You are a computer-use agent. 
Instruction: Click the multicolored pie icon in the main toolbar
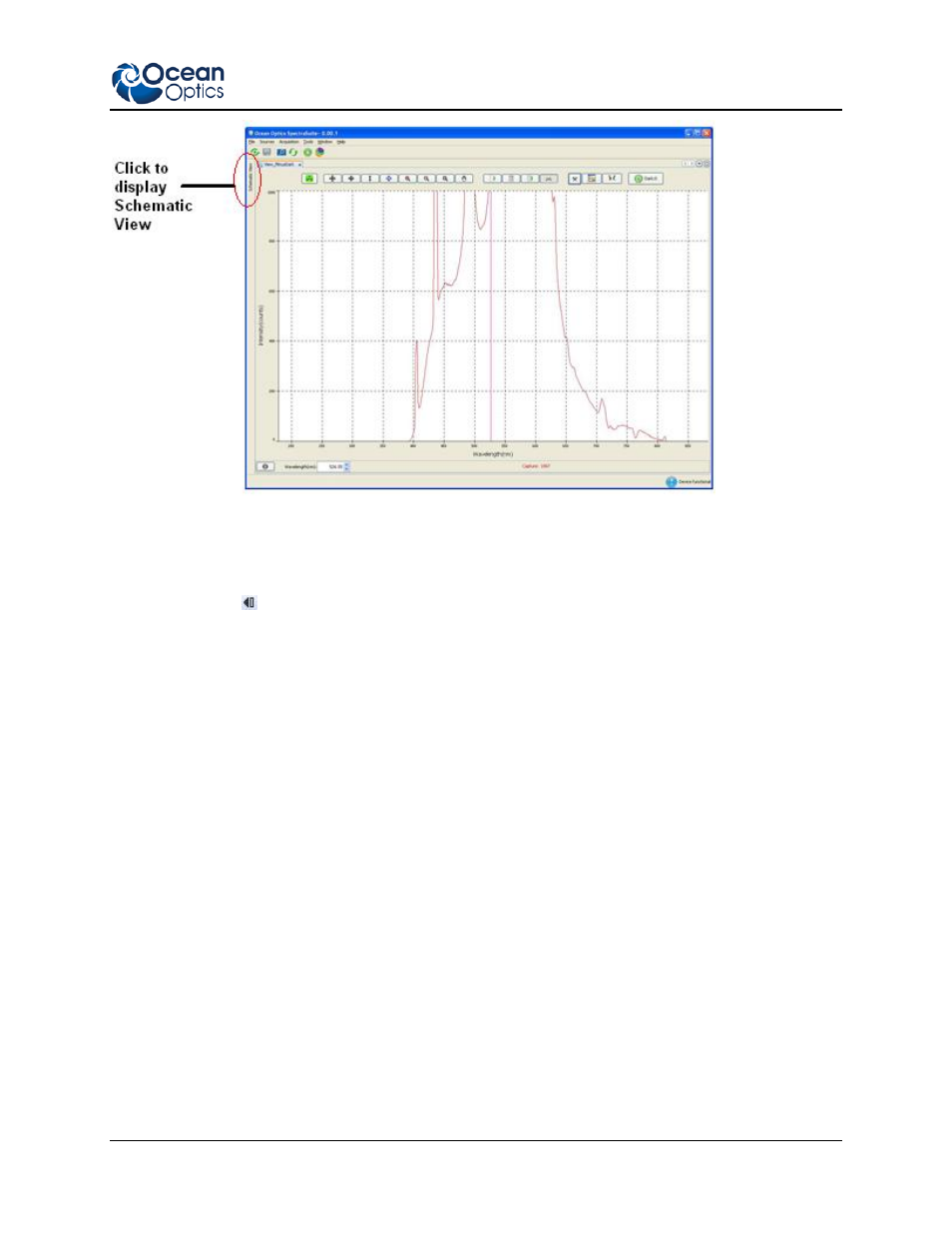click(x=319, y=152)
